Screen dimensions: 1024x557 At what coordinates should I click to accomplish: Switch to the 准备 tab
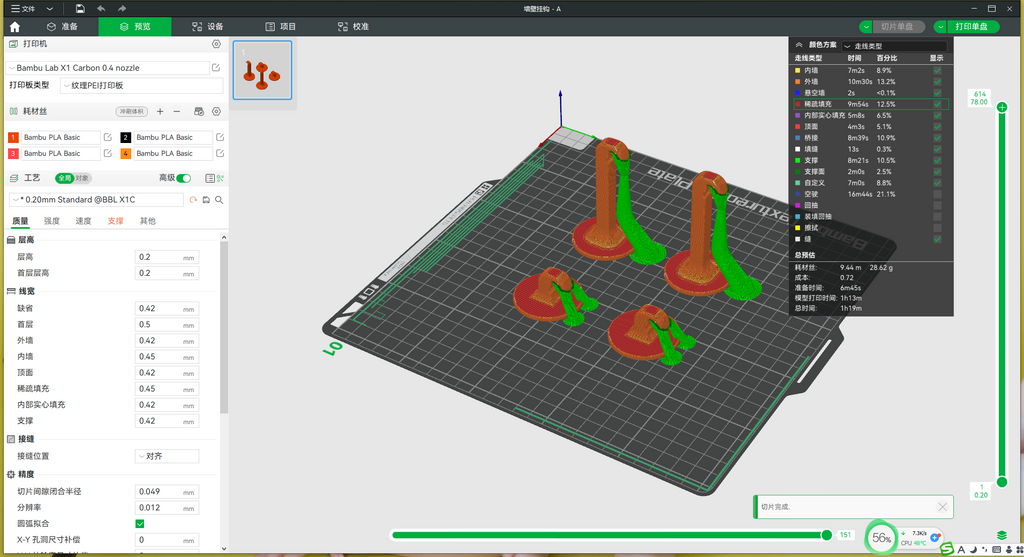pos(62,27)
